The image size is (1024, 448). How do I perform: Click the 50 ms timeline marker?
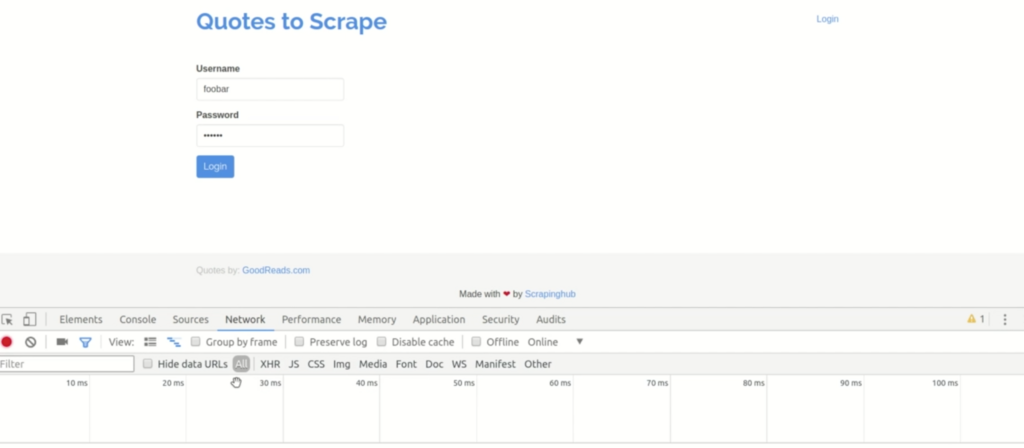coord(464,383)
